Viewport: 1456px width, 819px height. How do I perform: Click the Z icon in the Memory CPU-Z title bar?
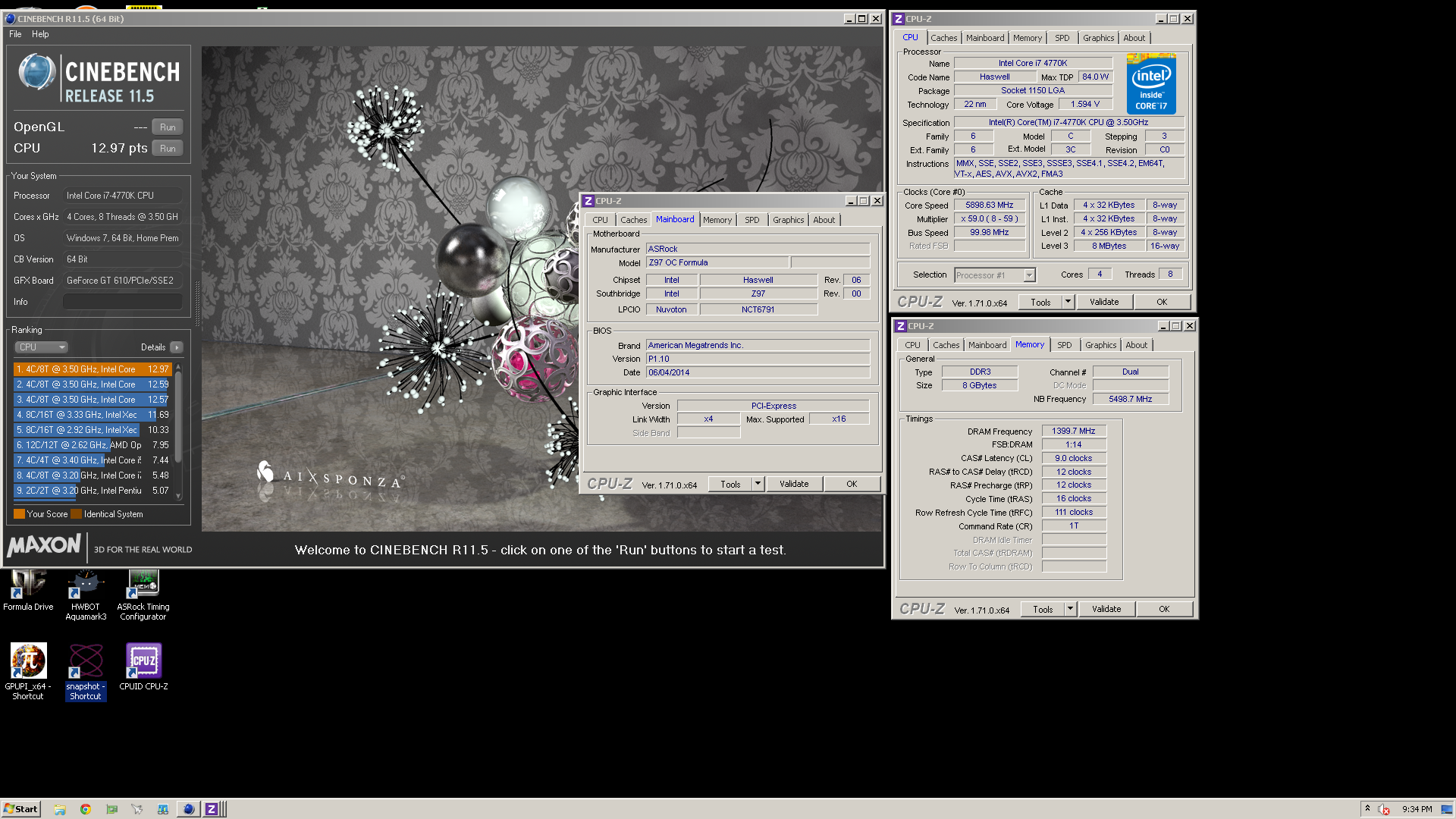(x=901, y=326)
